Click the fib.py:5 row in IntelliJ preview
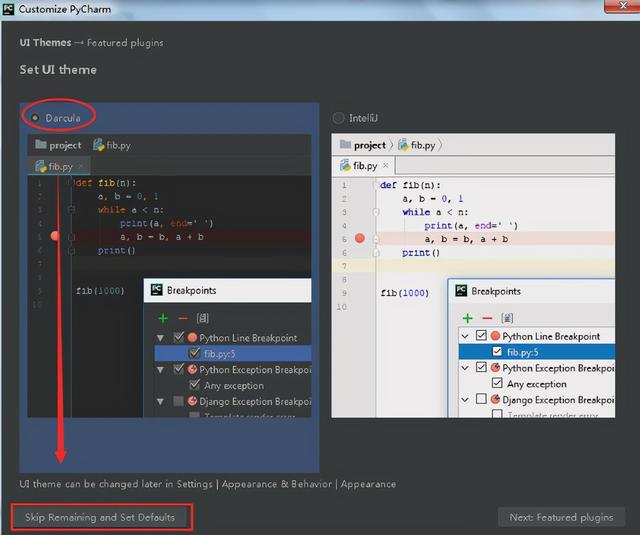 click(x=537, y=352)
